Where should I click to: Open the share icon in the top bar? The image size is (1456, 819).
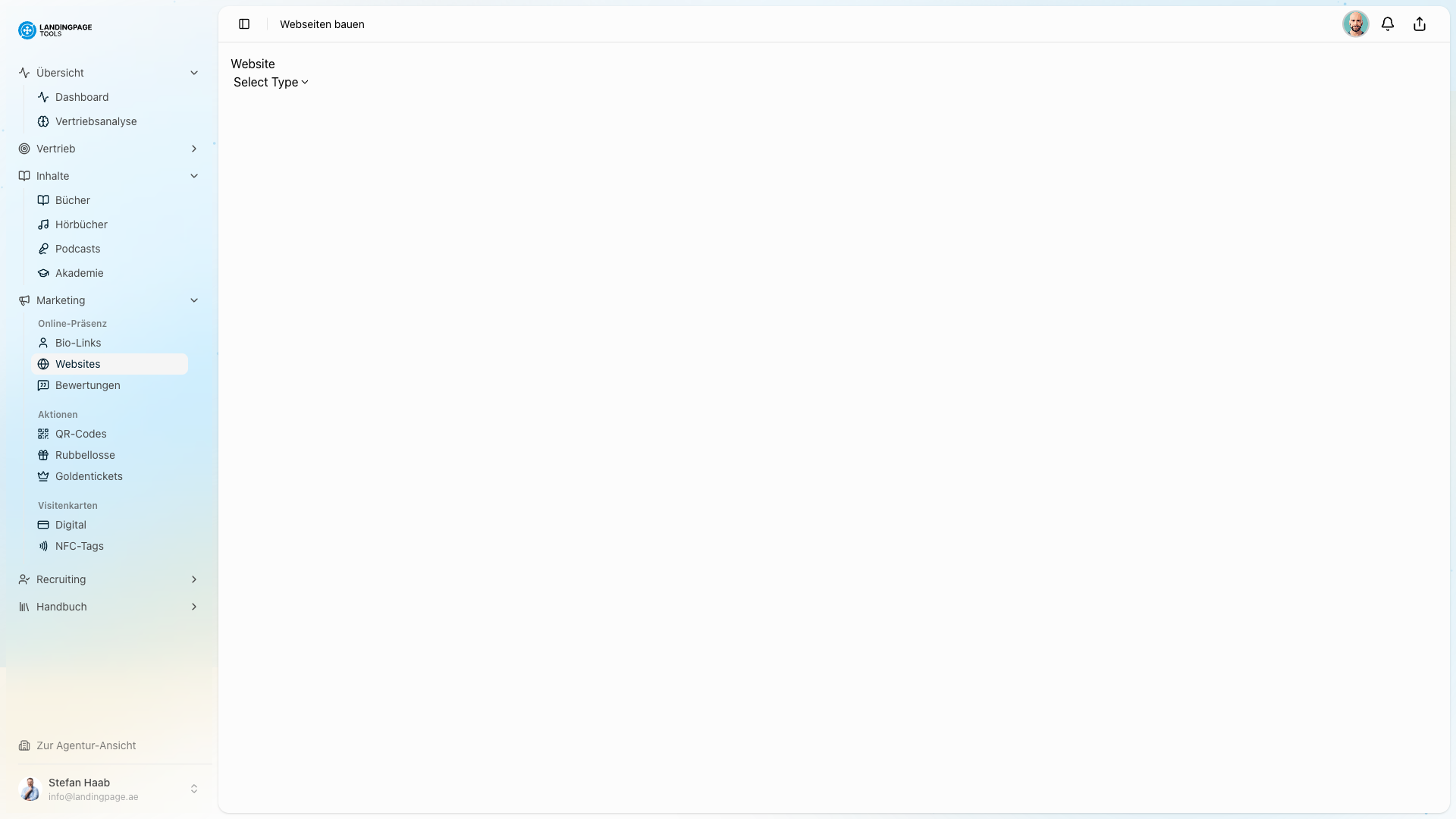coord(1419,24)
